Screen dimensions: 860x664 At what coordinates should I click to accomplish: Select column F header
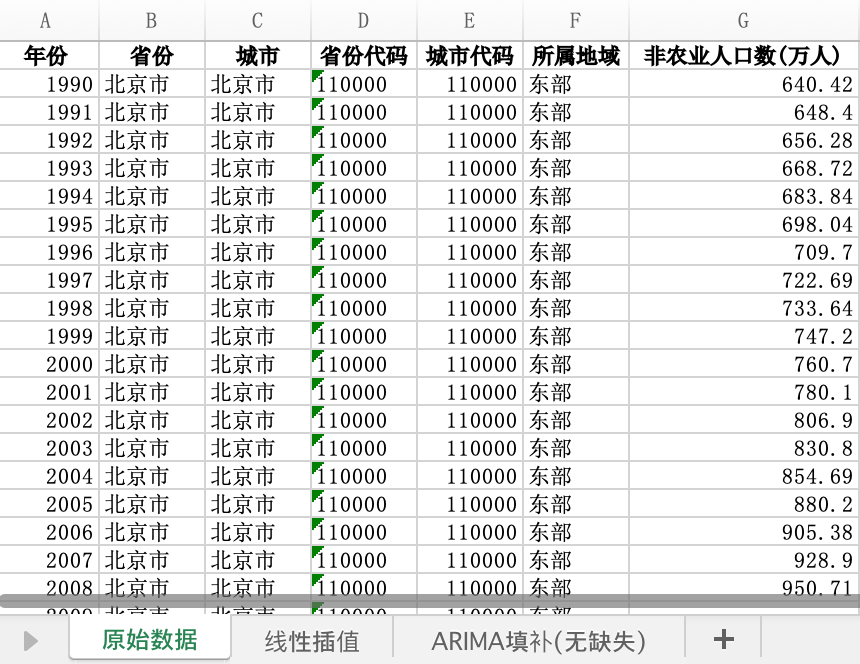pos(576,20)
